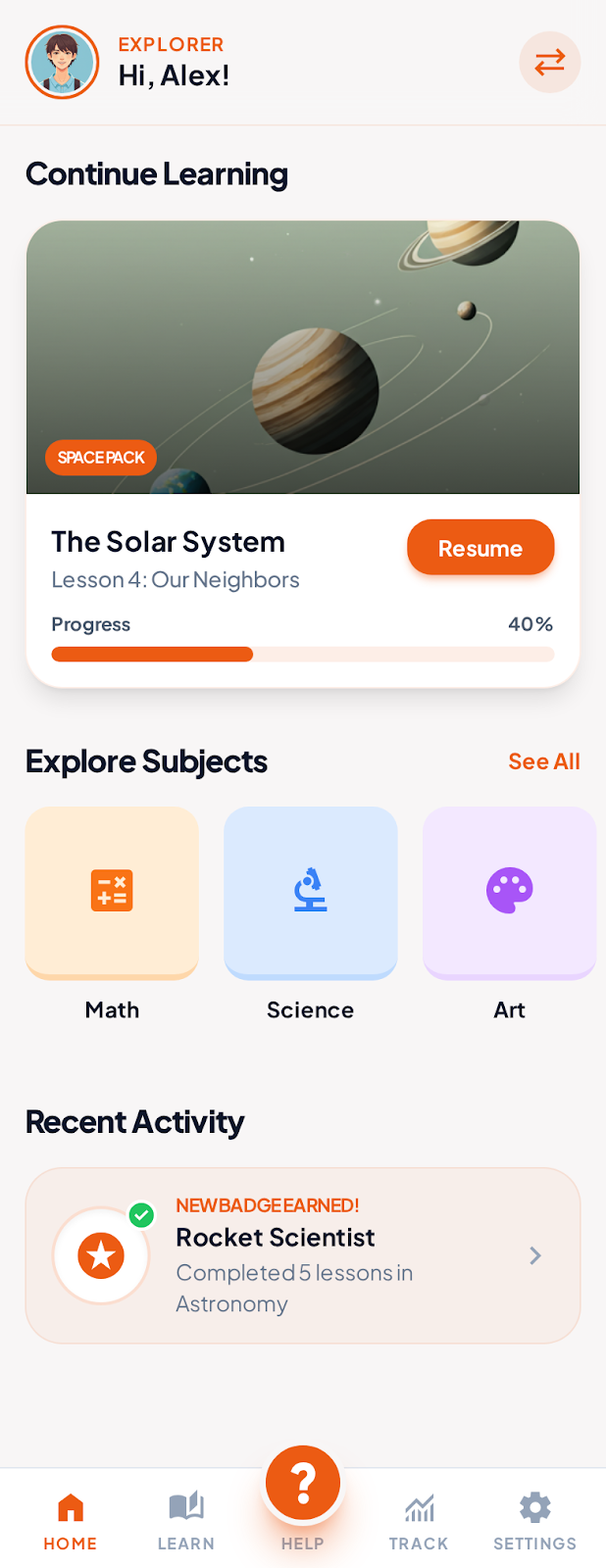
Task: Select the Rocket Scientist badge star icon
Action: tap(101, 1255)
